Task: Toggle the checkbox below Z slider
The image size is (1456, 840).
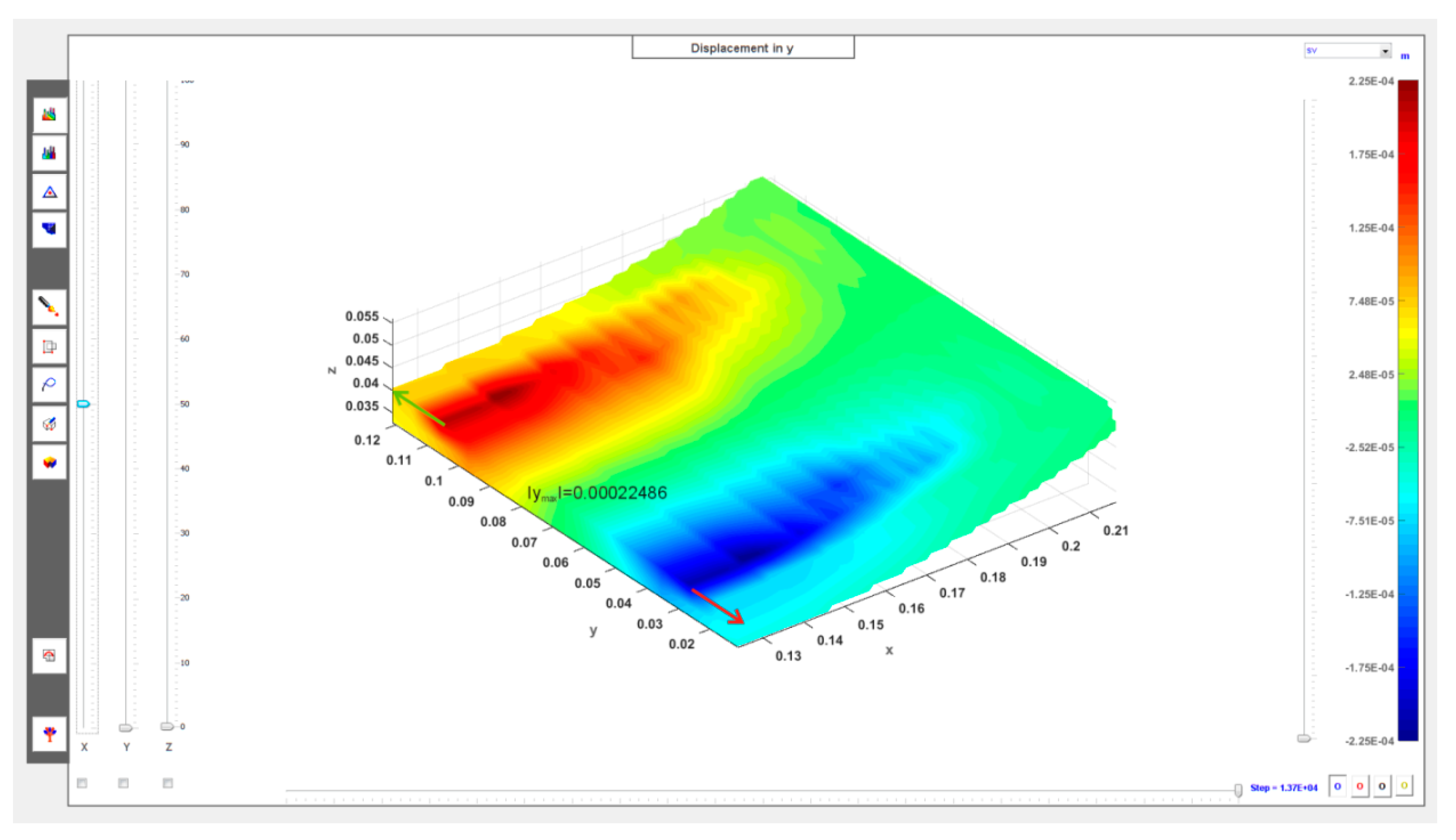Action: coord(168,783)
